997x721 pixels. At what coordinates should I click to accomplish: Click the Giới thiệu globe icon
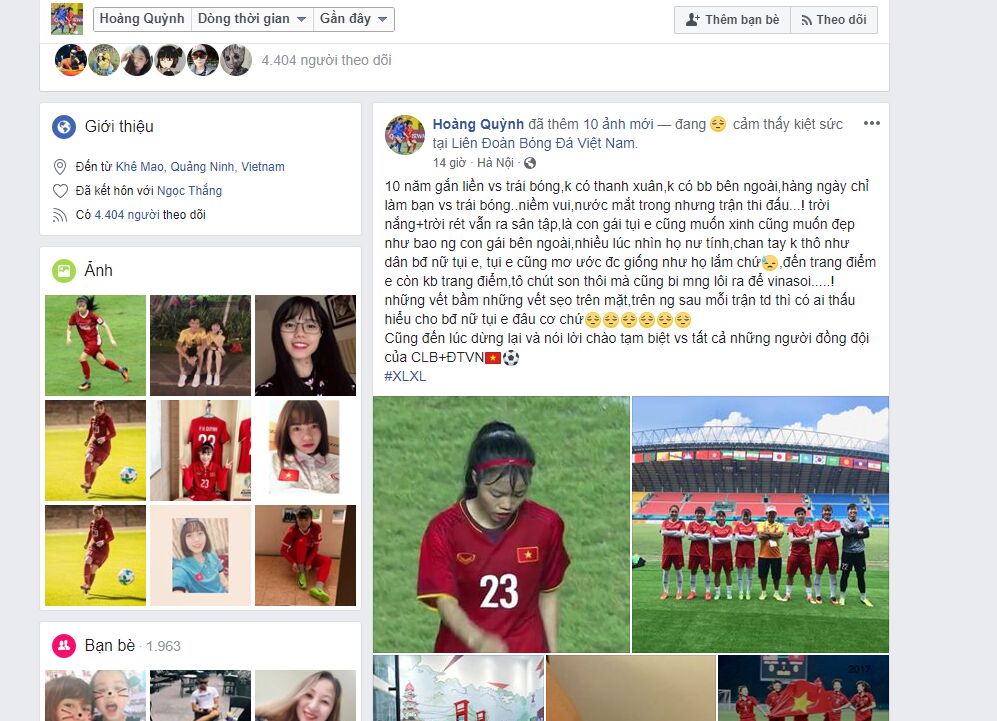64,127
